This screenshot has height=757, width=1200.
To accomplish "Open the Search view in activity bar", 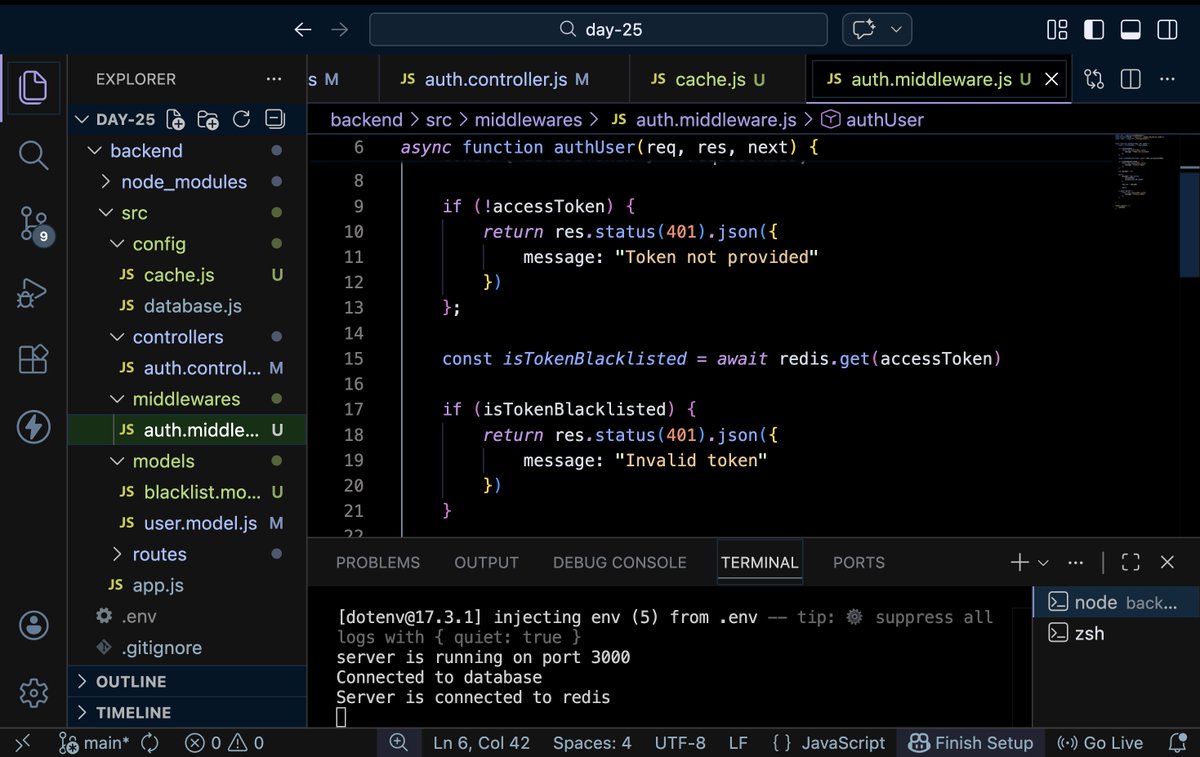I will click(33, 155).
